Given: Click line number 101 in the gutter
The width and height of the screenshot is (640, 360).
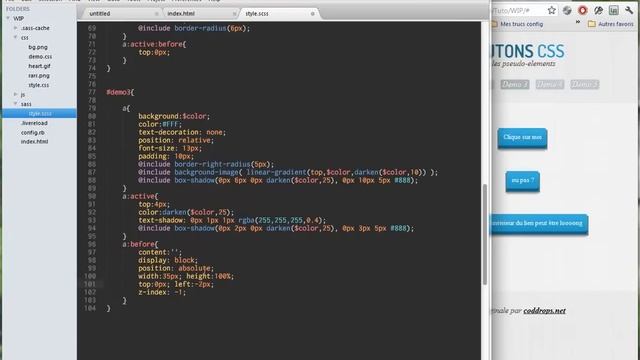Looking at the screenshot, I should click(x=90, y=284).
